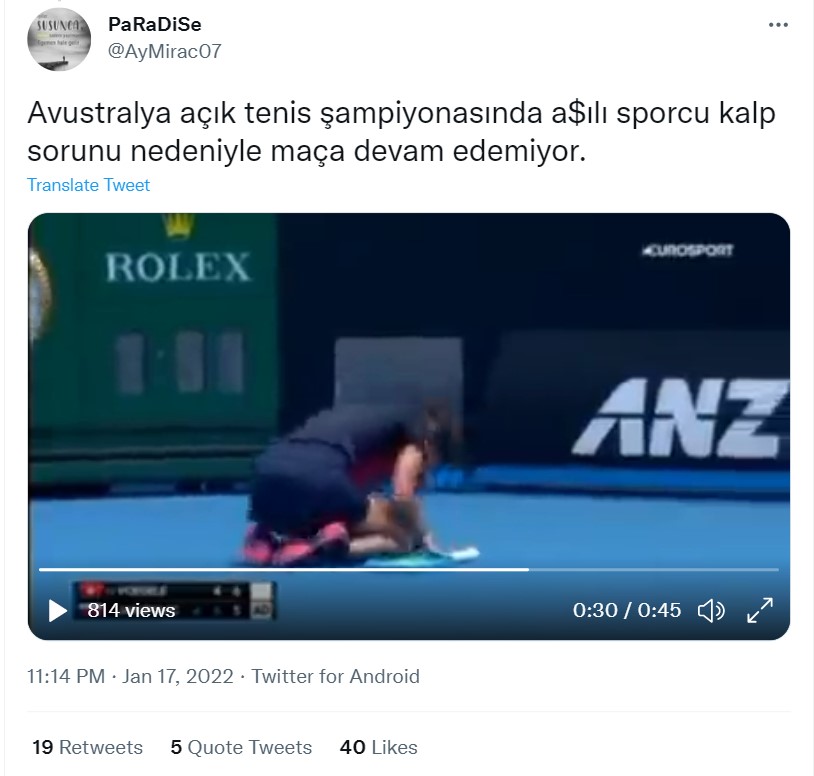Mute the video with the speaker icon

(711, 610)
